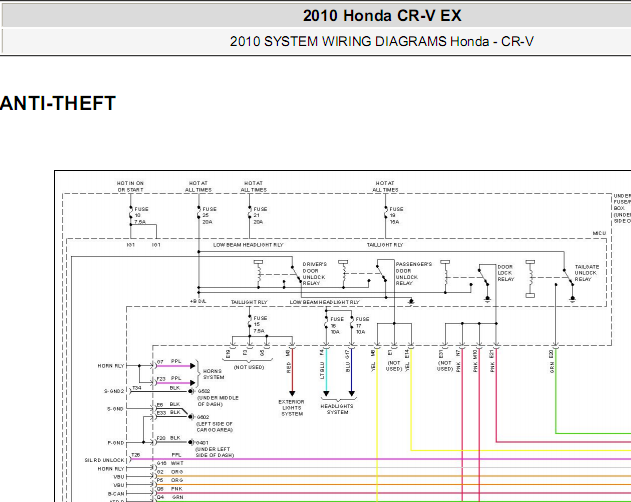Select the B-CAN label
This screenshot has height=502, width=631.
[116, 494]
